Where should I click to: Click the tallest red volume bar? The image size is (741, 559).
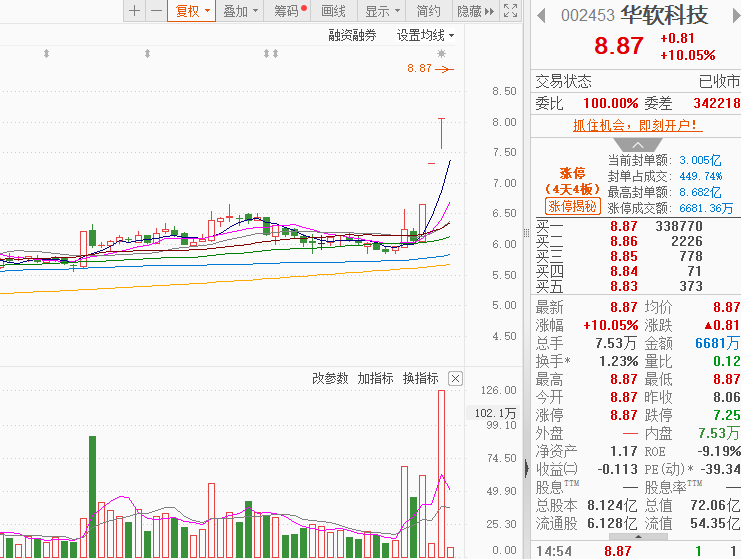pyautogui.click(x=441, y=474)
